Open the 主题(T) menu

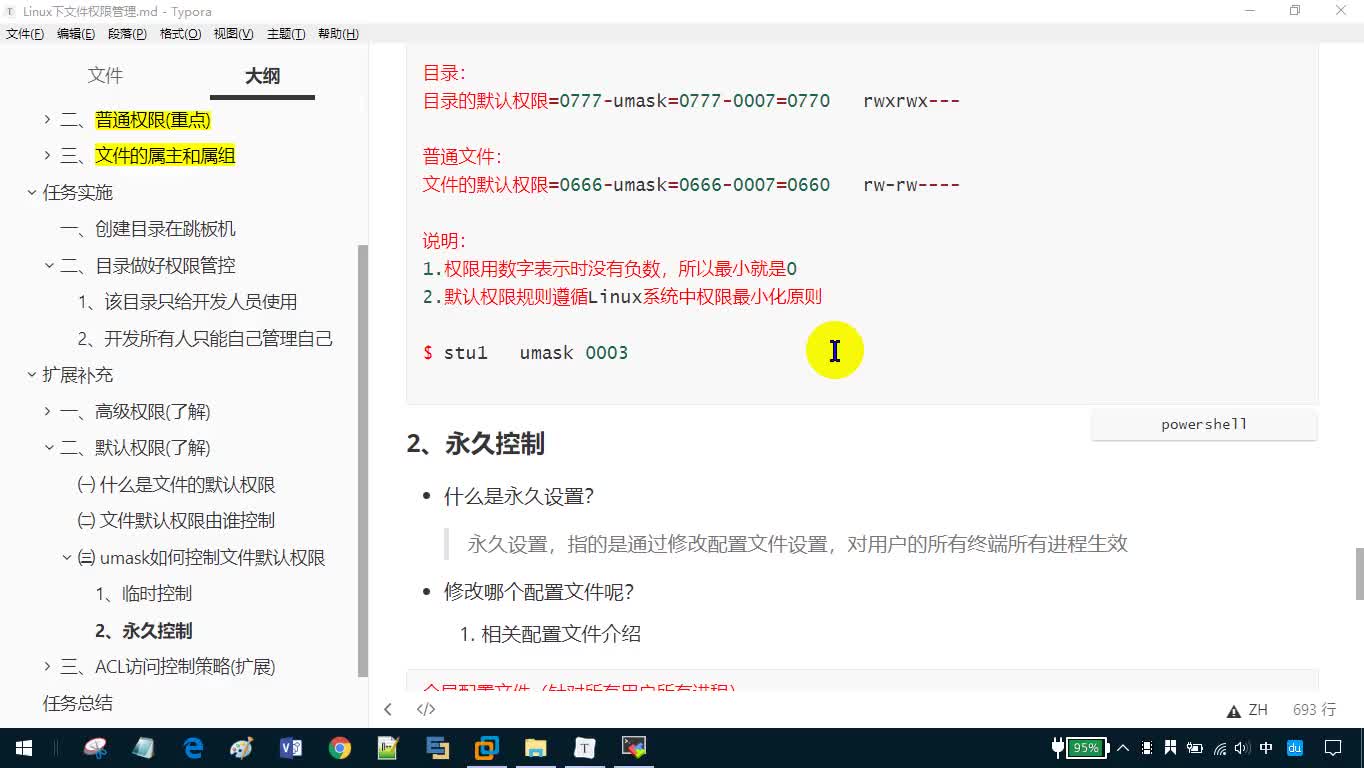coord(286,34)
